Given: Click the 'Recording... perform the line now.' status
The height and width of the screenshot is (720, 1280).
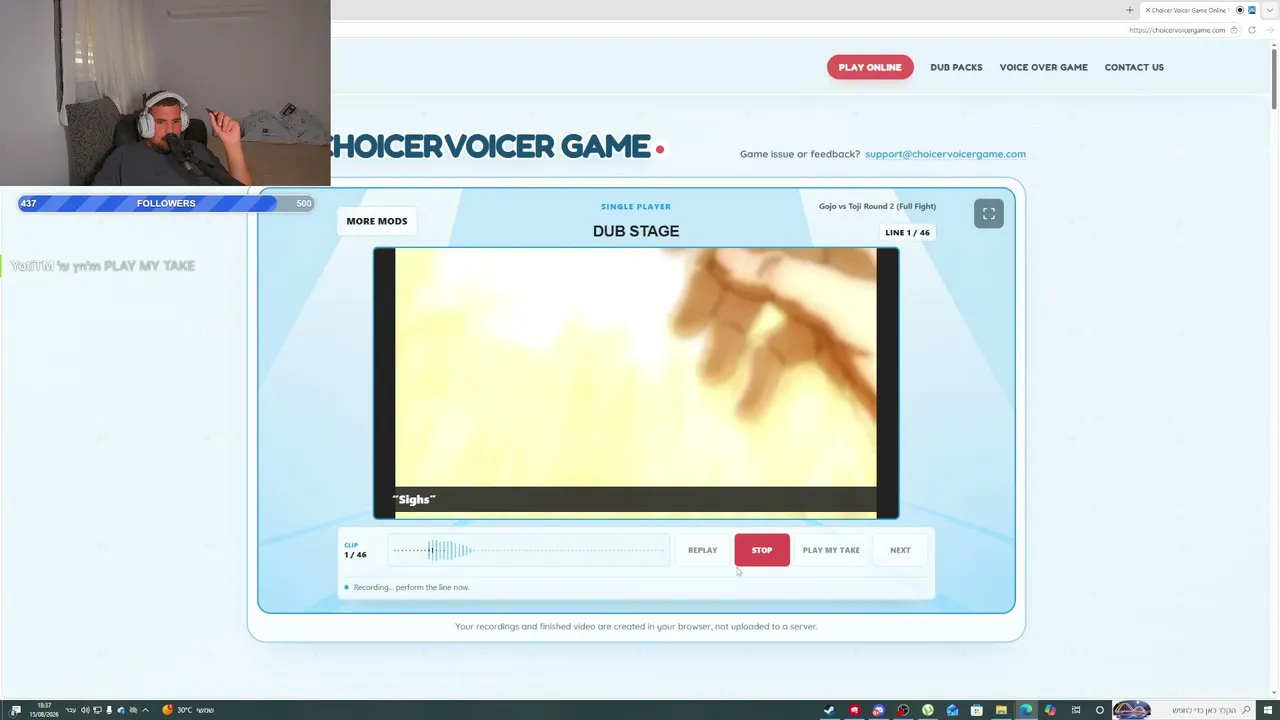Looking at the screenshot, I should [x=411, y=587].
